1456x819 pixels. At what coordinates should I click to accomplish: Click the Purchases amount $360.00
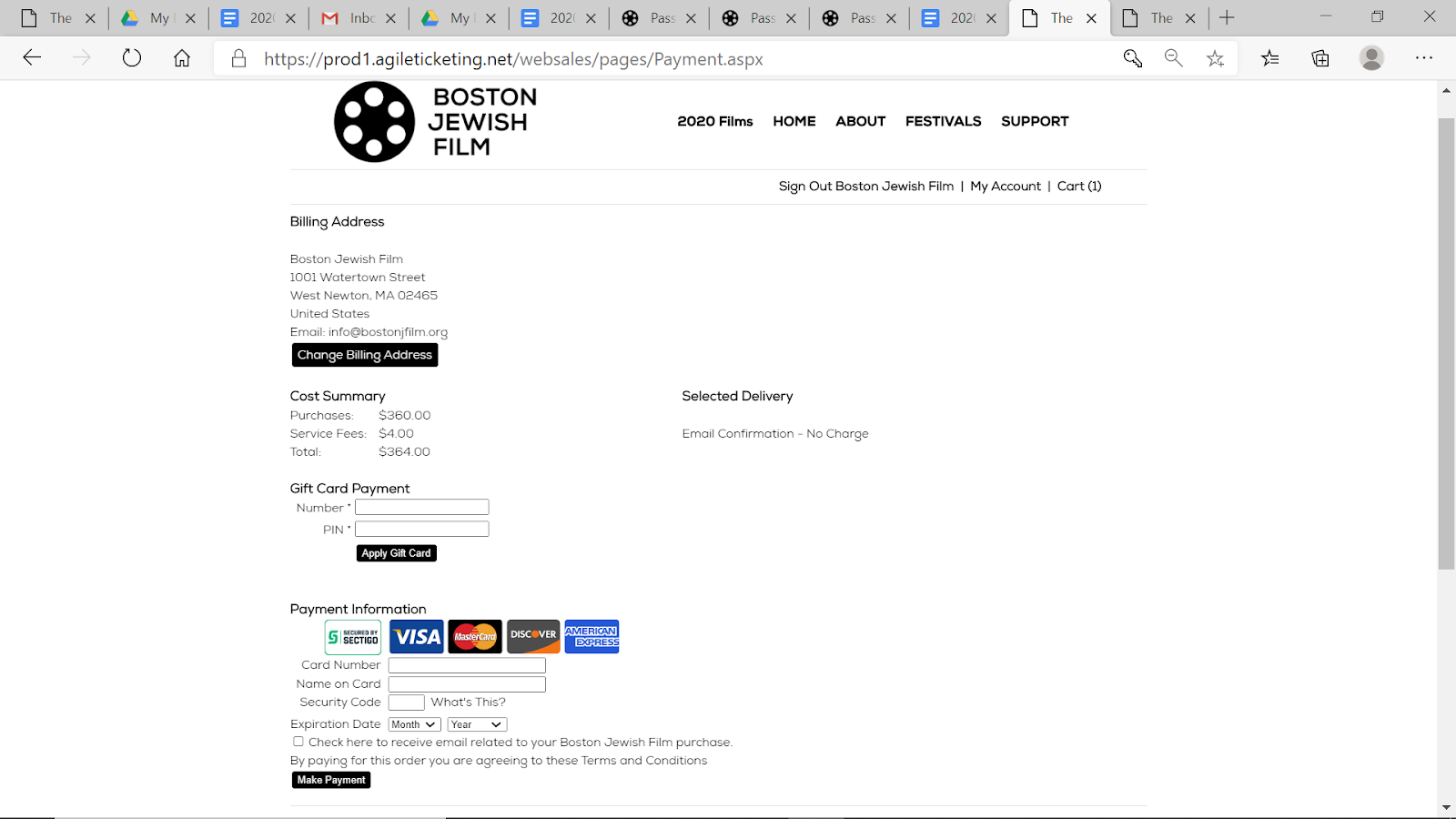point(404,416)
